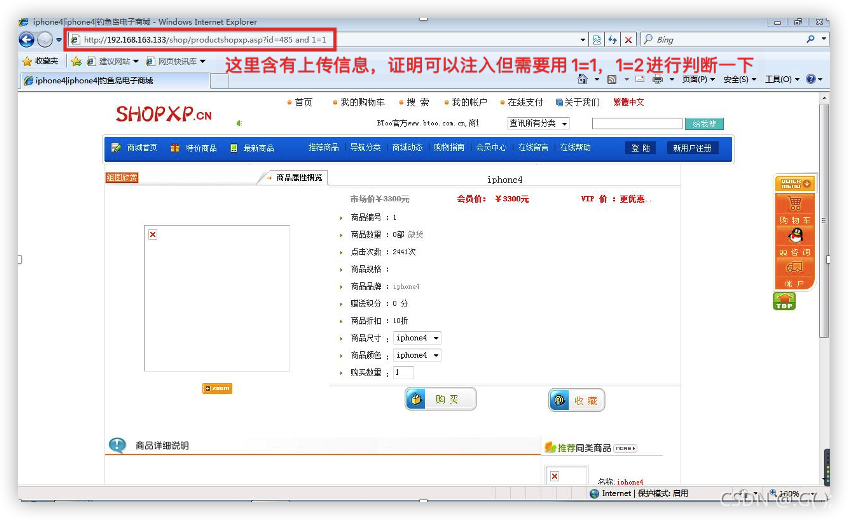Open the 网页快讯库 web slice gallery
The height and width of the screenshot is (520, 848).
176,61
